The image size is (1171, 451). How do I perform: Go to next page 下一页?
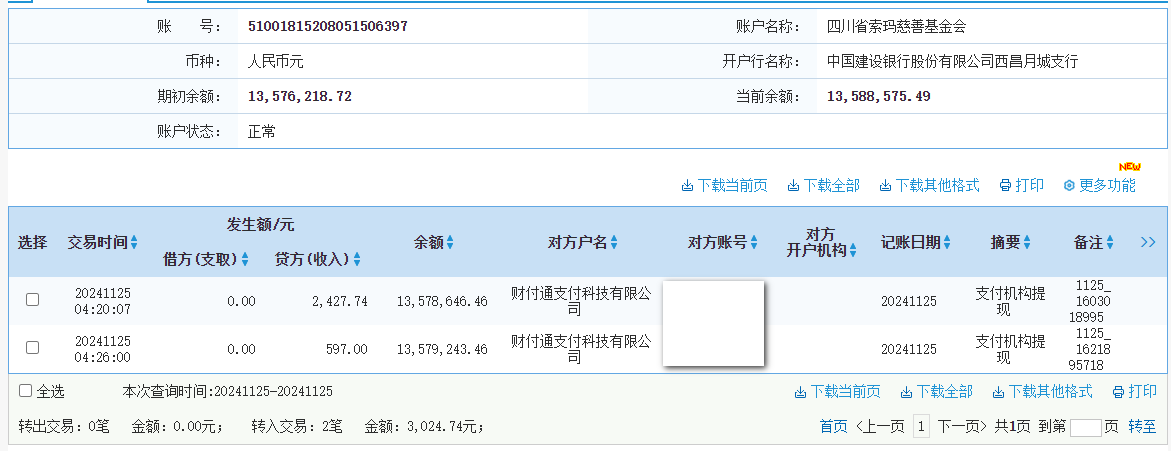pyautogui.click(x=963, y=427)
